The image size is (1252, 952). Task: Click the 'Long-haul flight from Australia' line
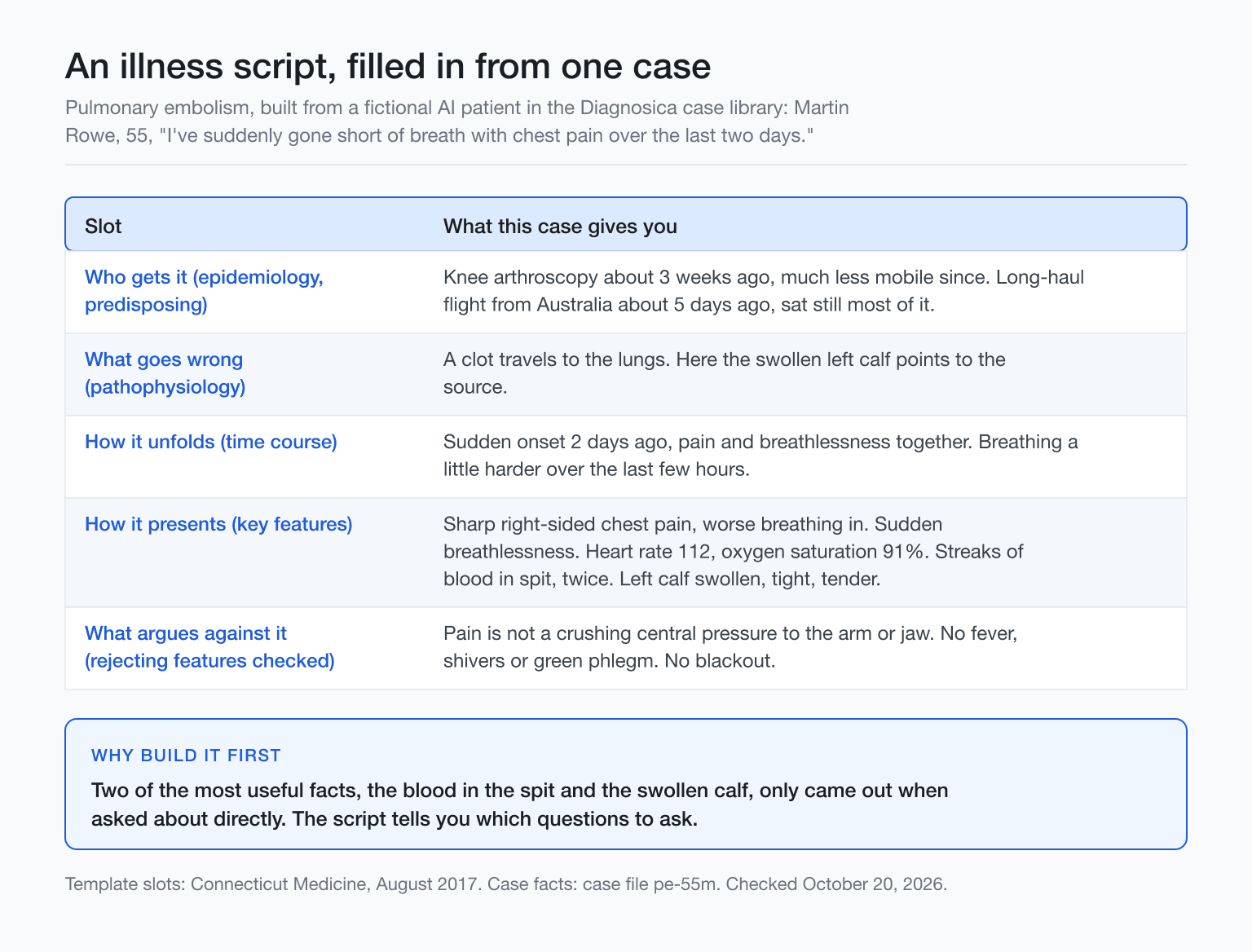[689, 305]
